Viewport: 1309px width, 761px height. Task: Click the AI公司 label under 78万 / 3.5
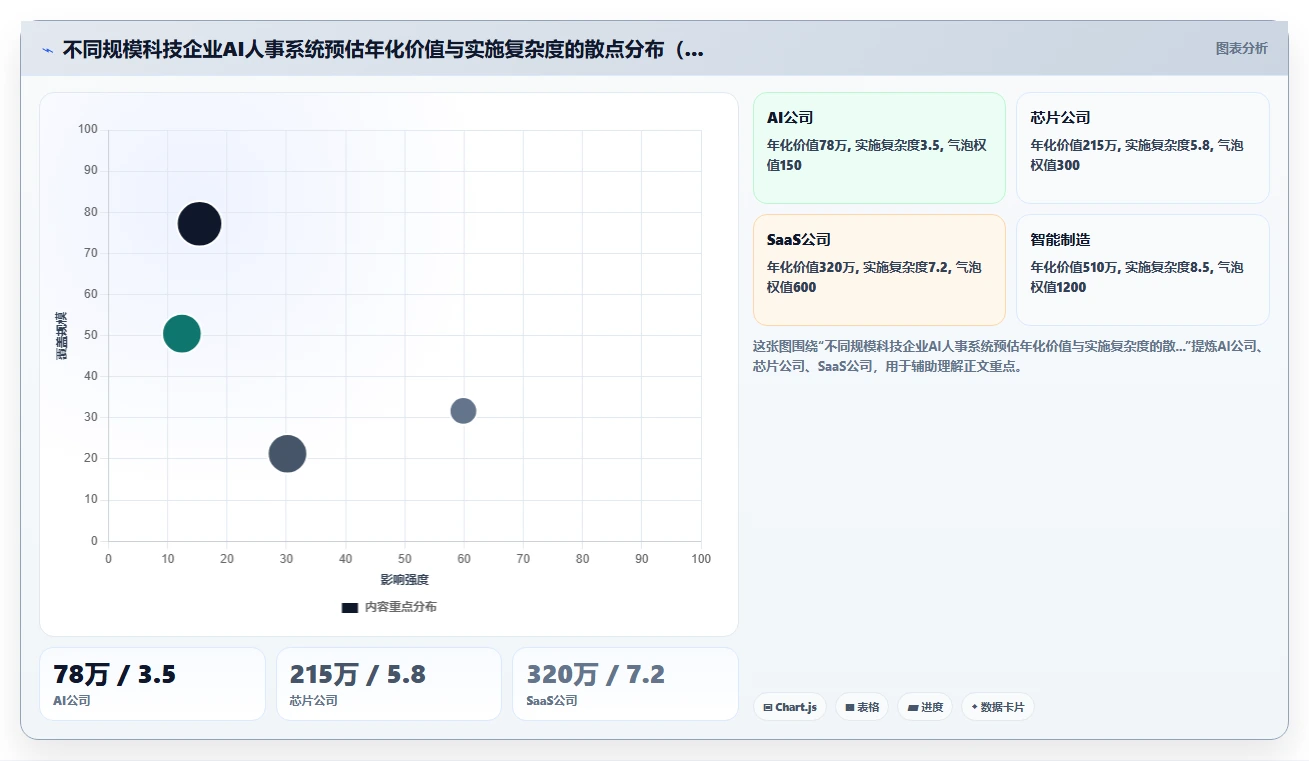click(72, 701)
